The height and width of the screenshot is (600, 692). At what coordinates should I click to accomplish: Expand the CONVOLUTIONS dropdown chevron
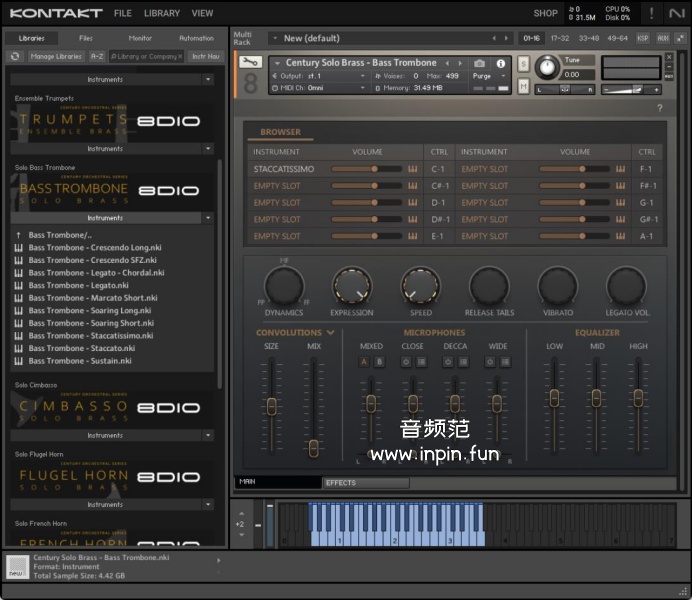coord(330,333)
